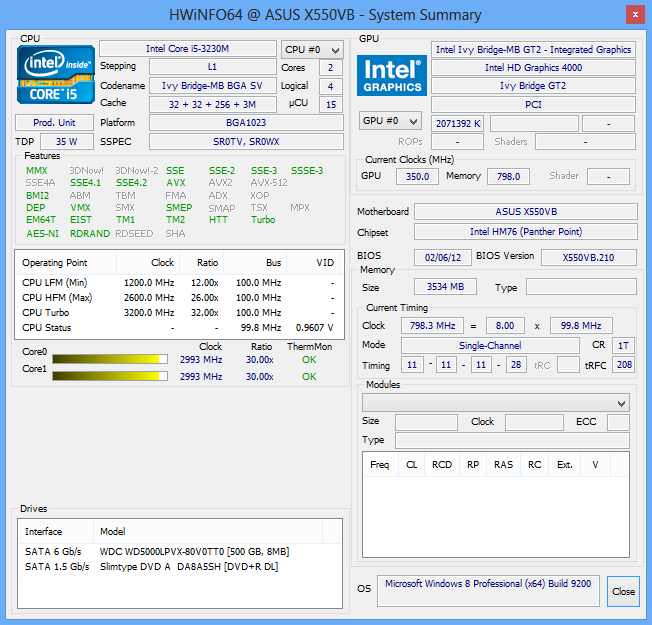The image size is (652, 625).
Task: Select the Slimtype DVD A drive row
Action: 180,567
